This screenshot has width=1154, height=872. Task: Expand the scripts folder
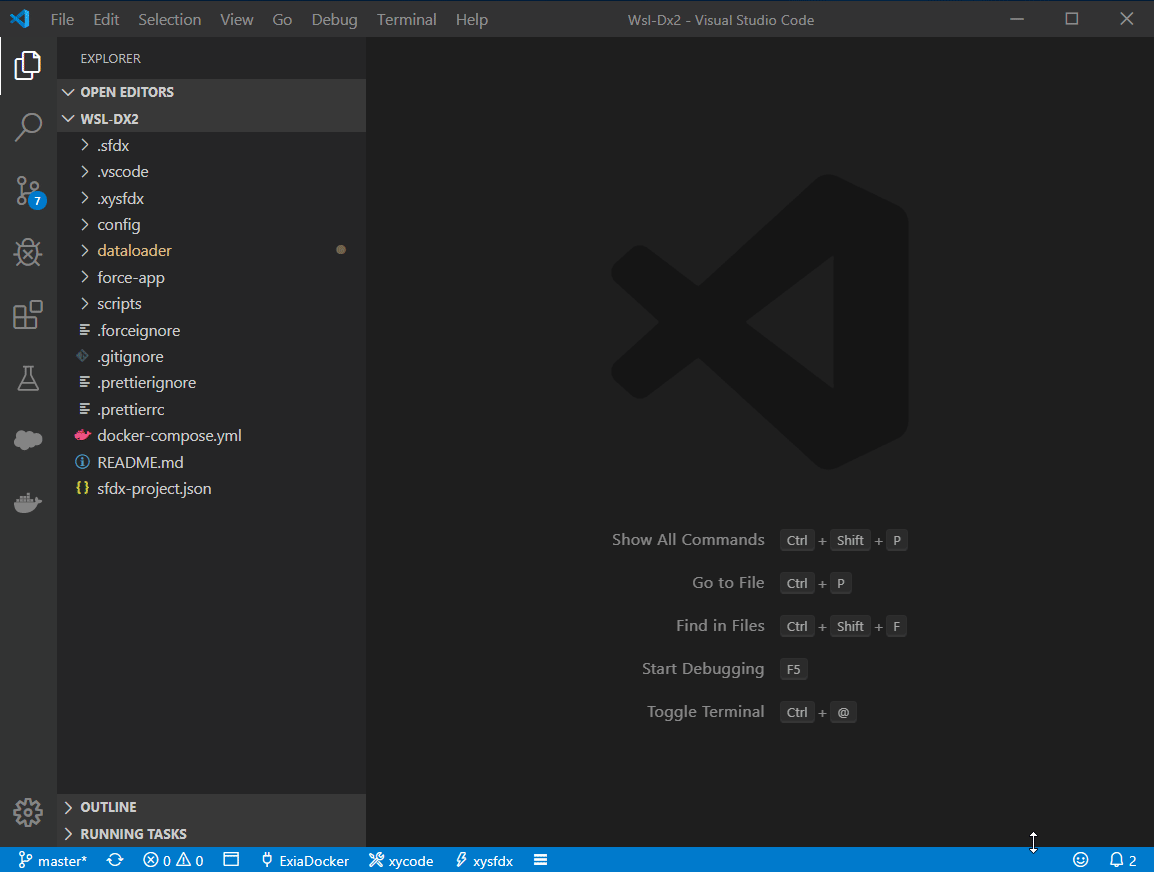coord(211,303)
